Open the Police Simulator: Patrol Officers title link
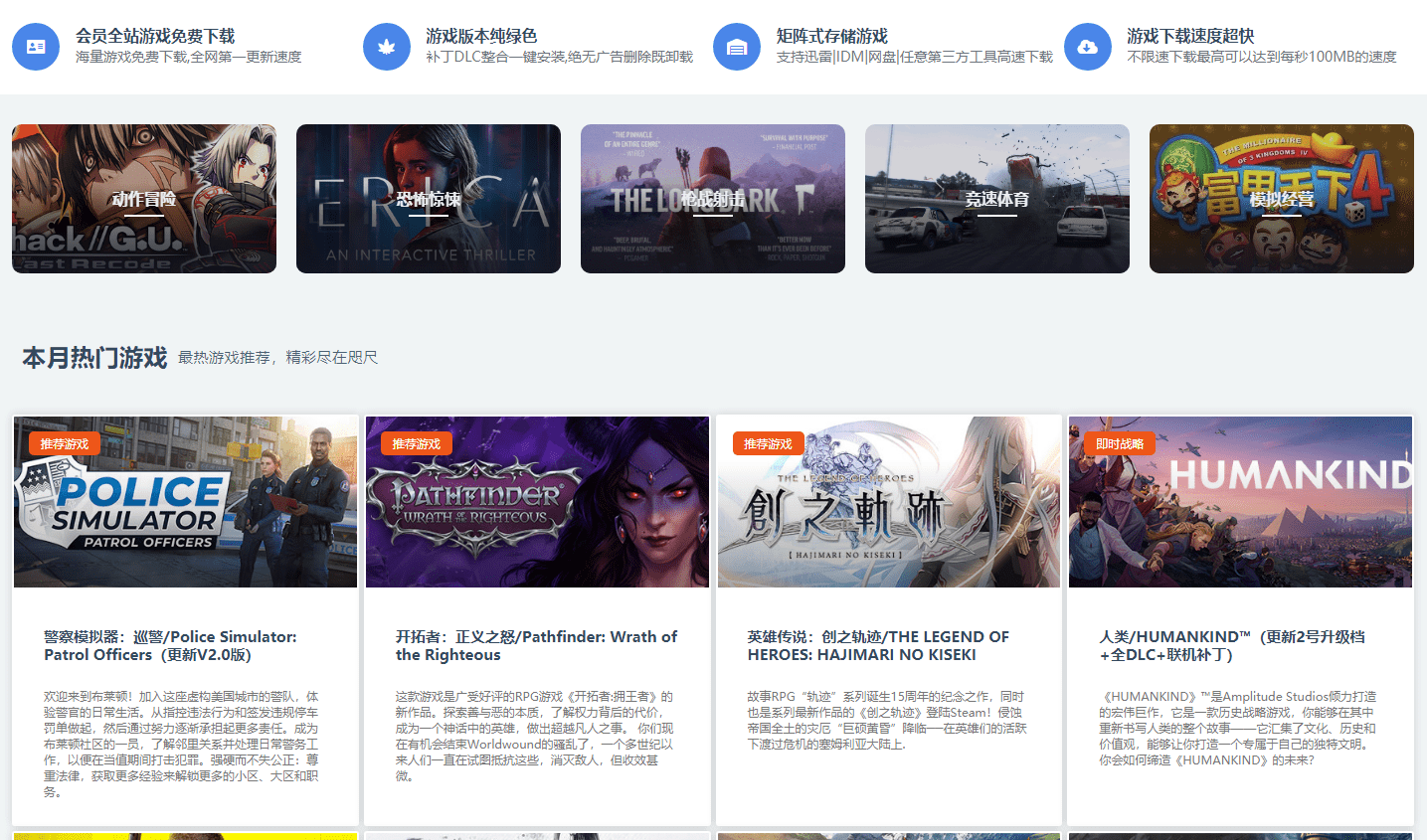The width and height of the screenshot is (1427, 840). 170,645
